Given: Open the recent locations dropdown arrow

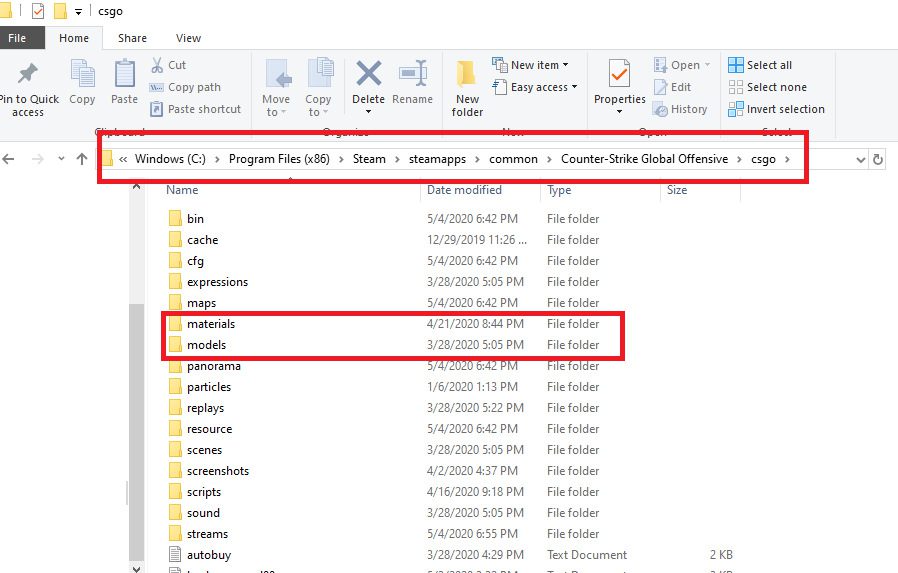Looking at the screenshot, I should (61, 159).
